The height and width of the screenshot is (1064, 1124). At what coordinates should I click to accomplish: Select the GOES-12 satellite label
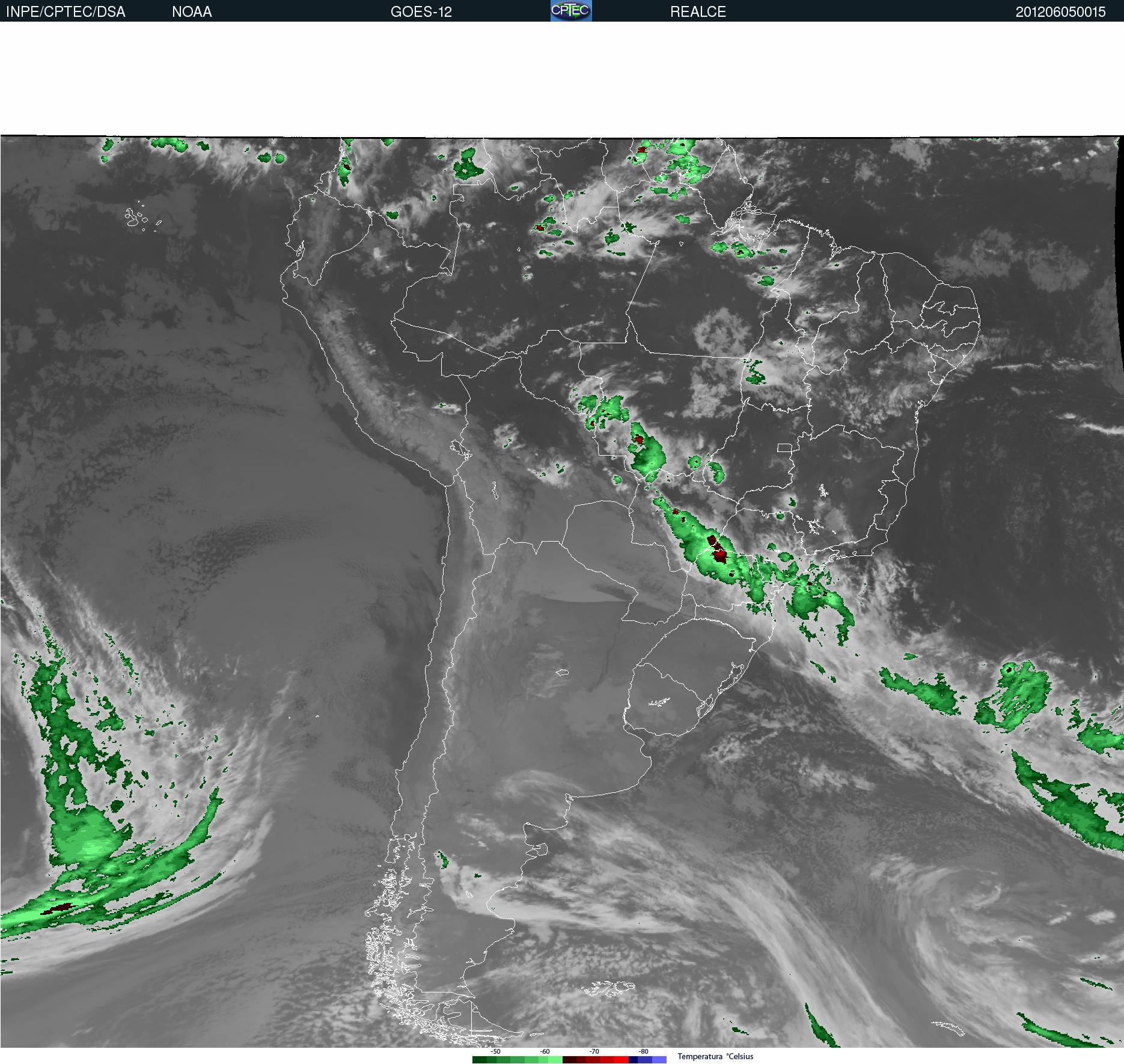pyautogui.click(x=421, y=12)
